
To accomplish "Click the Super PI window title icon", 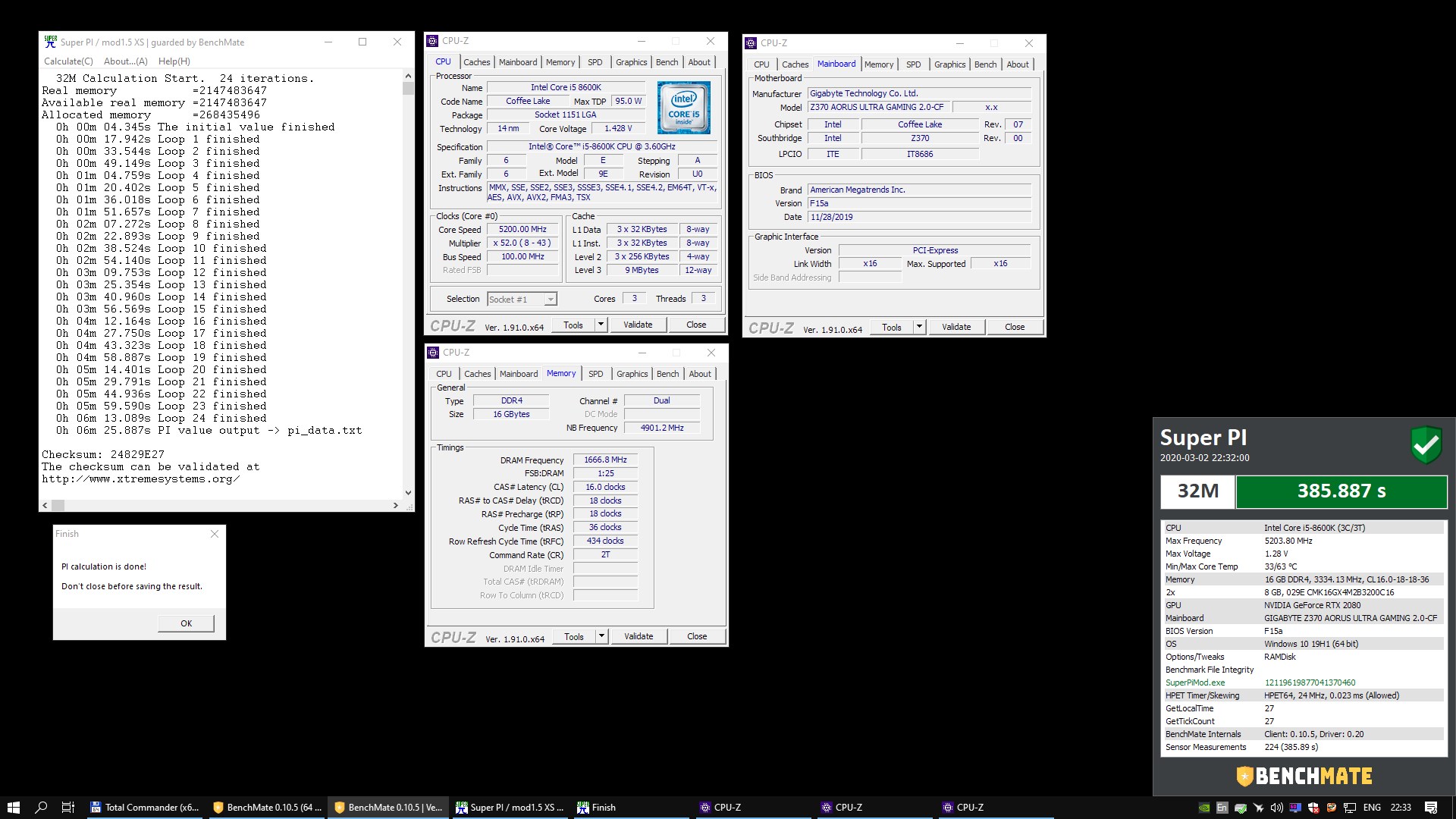I will click(x=51, y=42).
